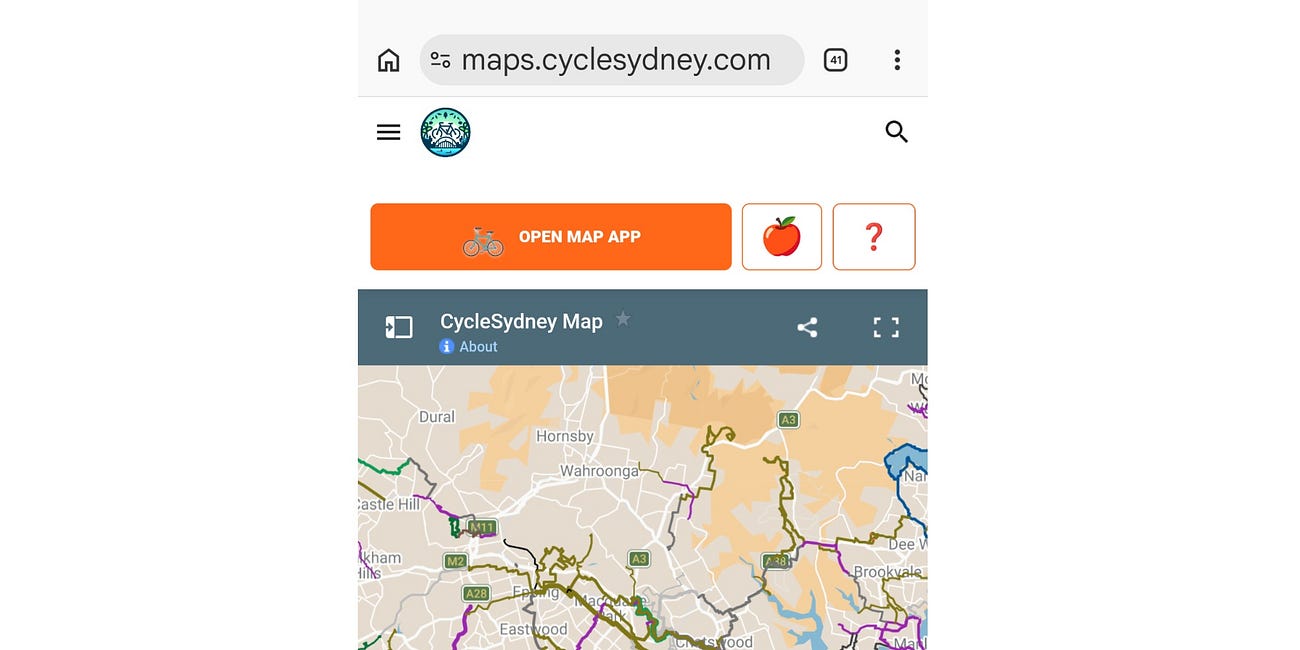Open the browser three-dot menu
The width and height of the screenshot is (1300, 650).
897,60
